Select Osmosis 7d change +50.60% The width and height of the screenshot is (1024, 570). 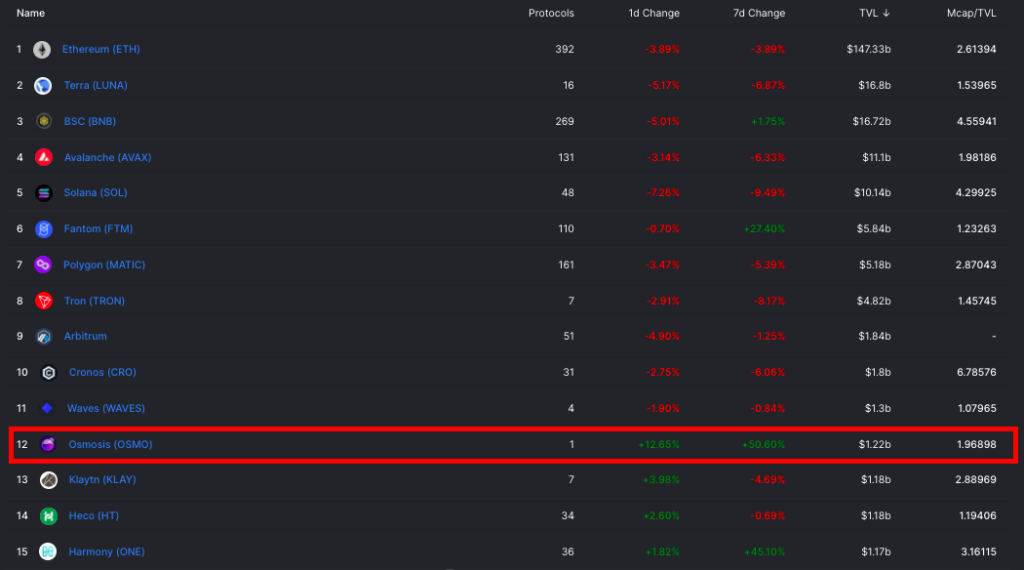(x=763, y=444)
